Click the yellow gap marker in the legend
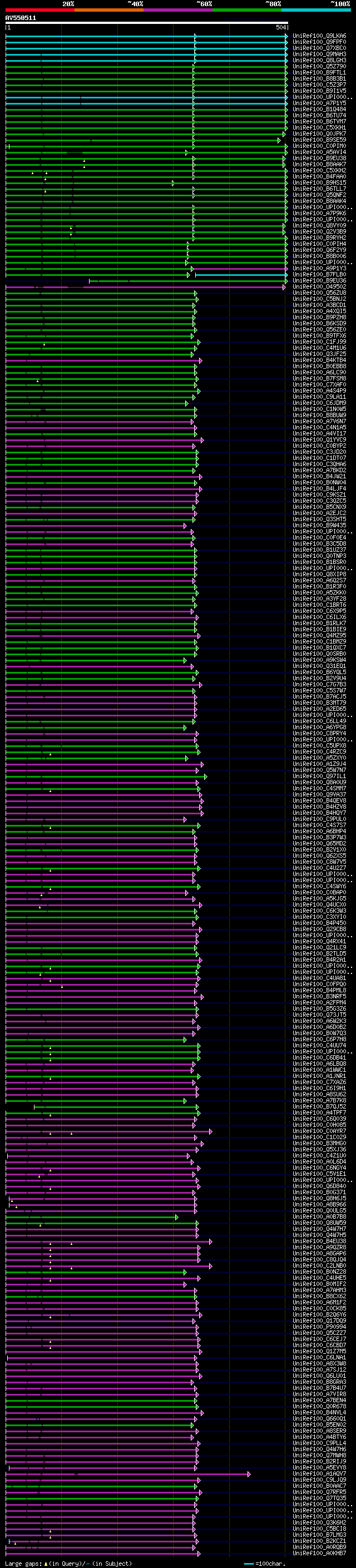The height and width of the screenshot is (1568, 356). coord(46,1563)
